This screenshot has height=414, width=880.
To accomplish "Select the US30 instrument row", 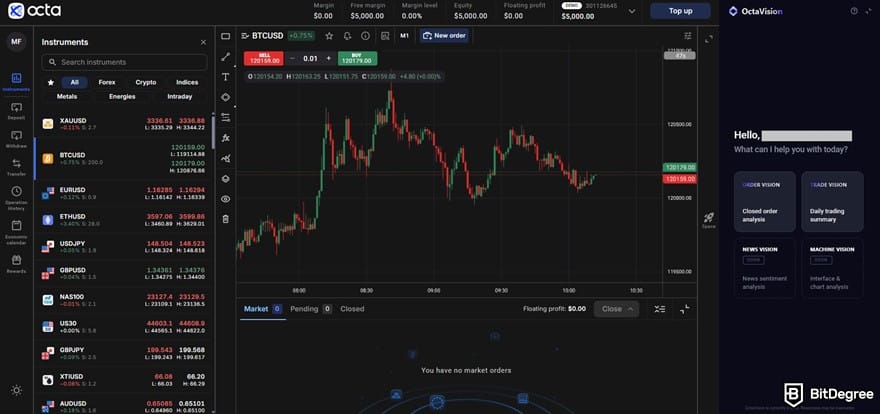I will click(123, 326).
